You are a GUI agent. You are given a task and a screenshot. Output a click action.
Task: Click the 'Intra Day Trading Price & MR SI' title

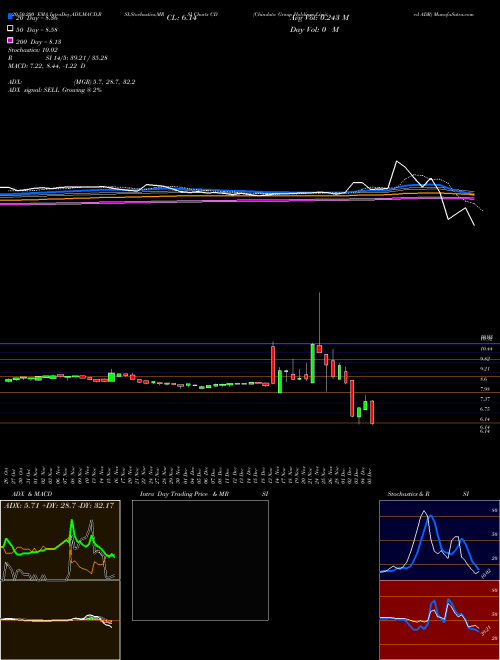coord(204,494)
